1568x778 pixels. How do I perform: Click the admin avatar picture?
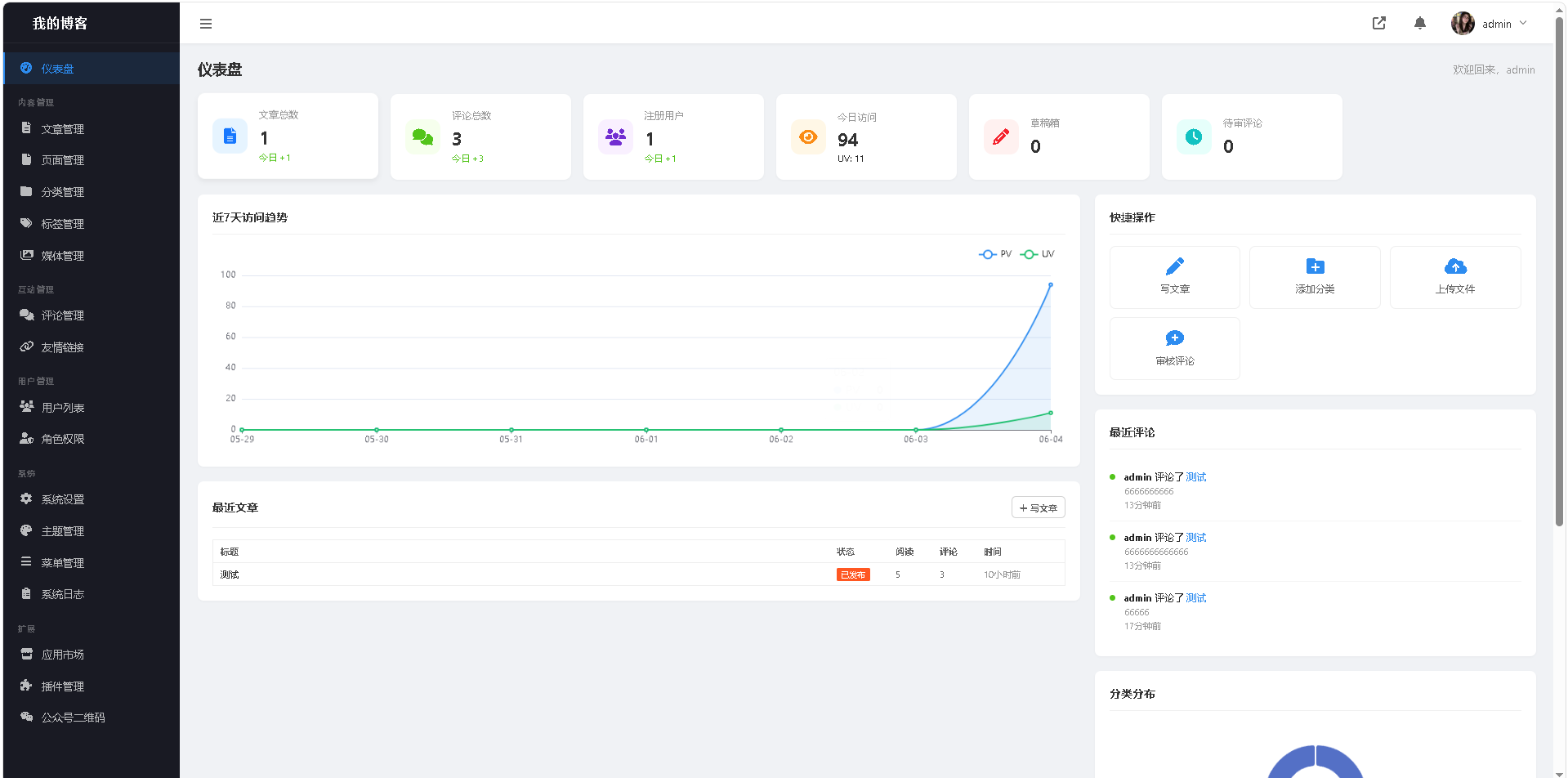coord(1463,24)
